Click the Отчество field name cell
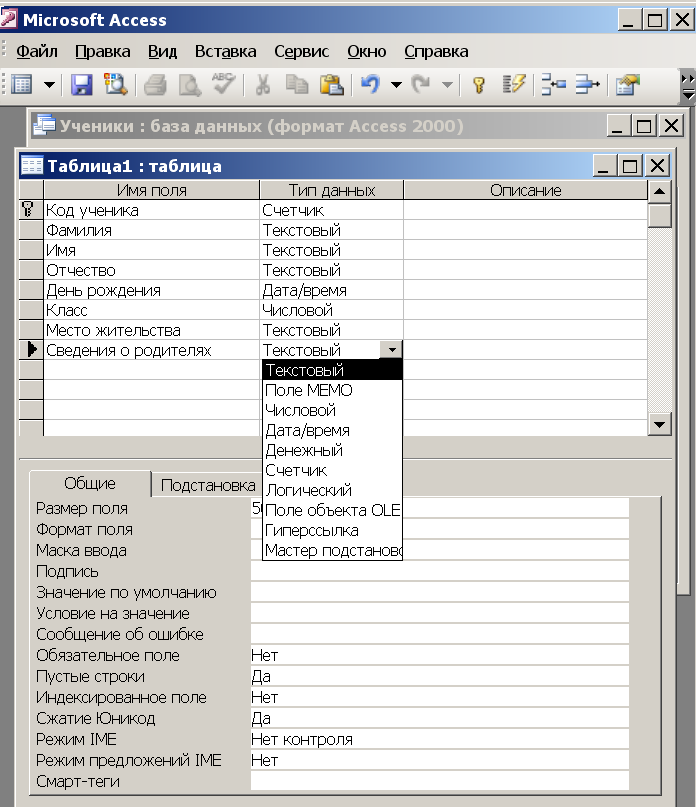Image resolution: width=696 pixels, height=807 pixels. 151,270
